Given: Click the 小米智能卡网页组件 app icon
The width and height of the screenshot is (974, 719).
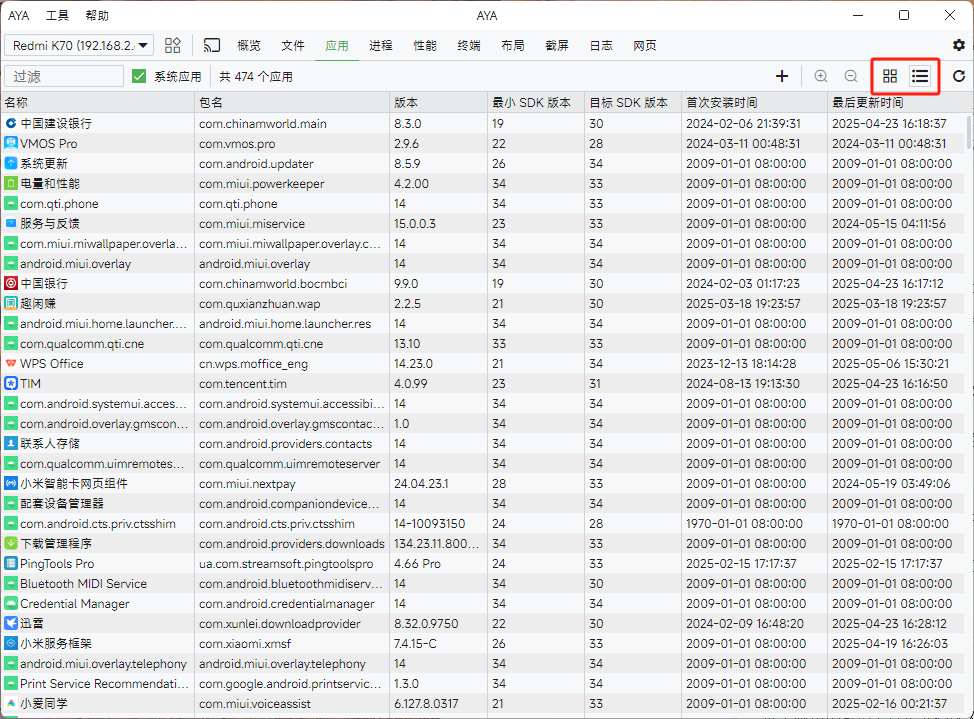Looking at the screenshot, I should coord(11,483).
